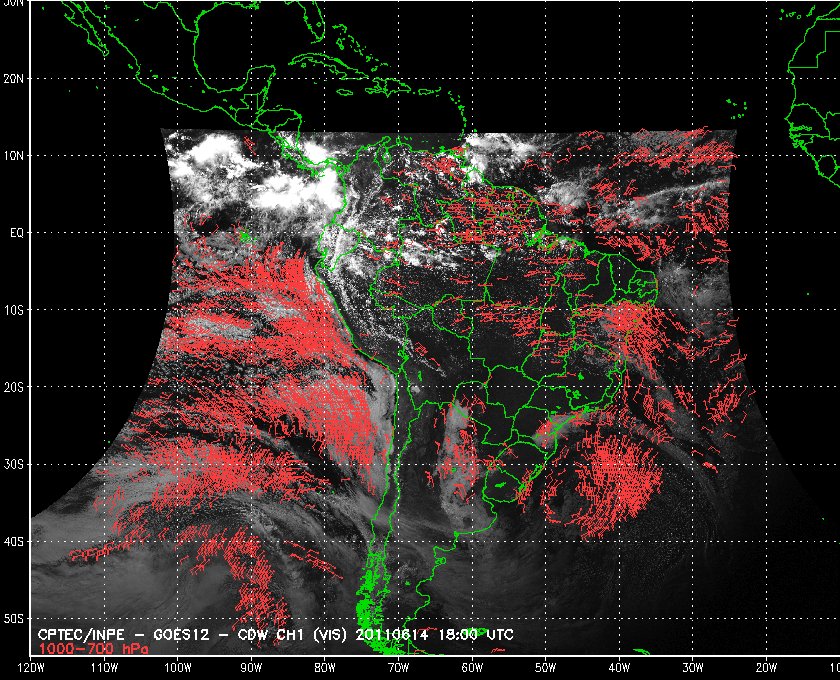Screen dimensions: 840x680
Task: Click the red 1000-700 hPa legend text
Action: point(93,648)
